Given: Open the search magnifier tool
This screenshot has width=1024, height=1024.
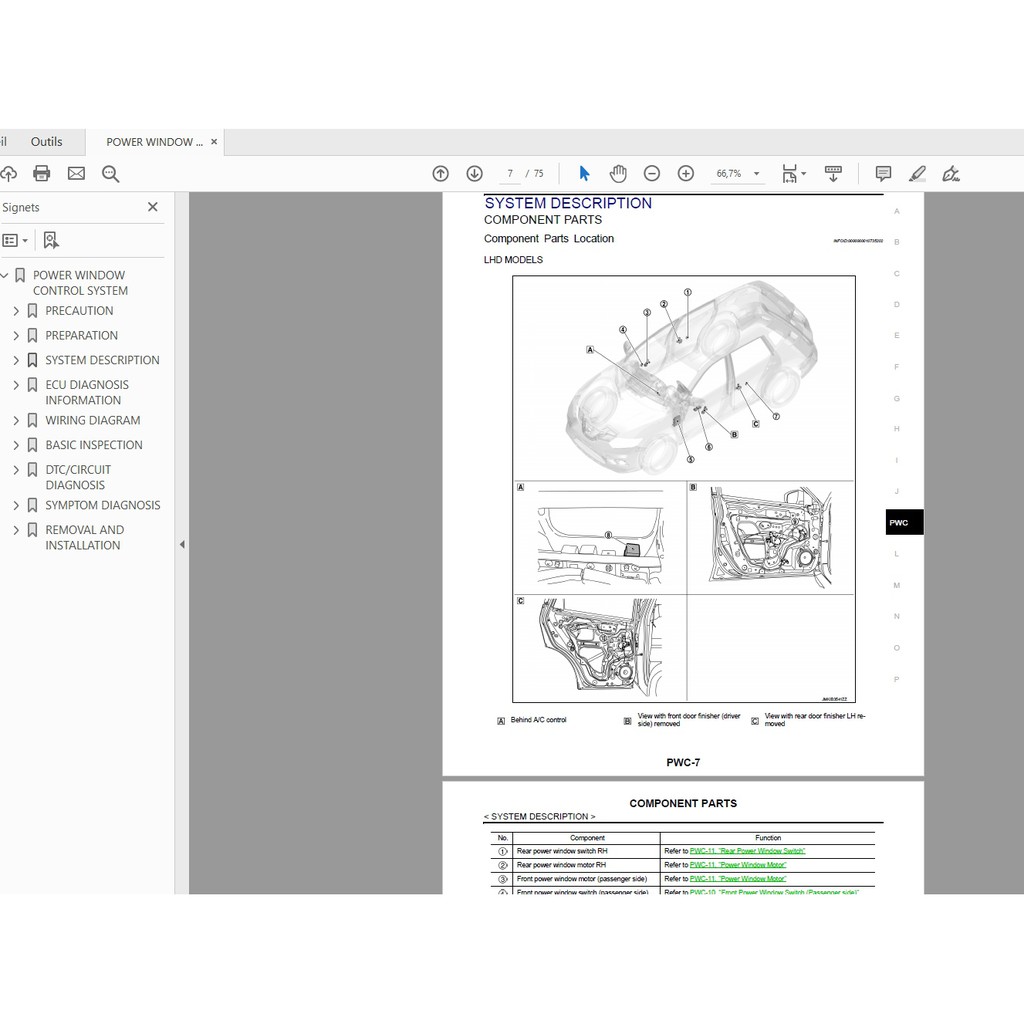Looking at the screenshot, I should click(111, 174).
